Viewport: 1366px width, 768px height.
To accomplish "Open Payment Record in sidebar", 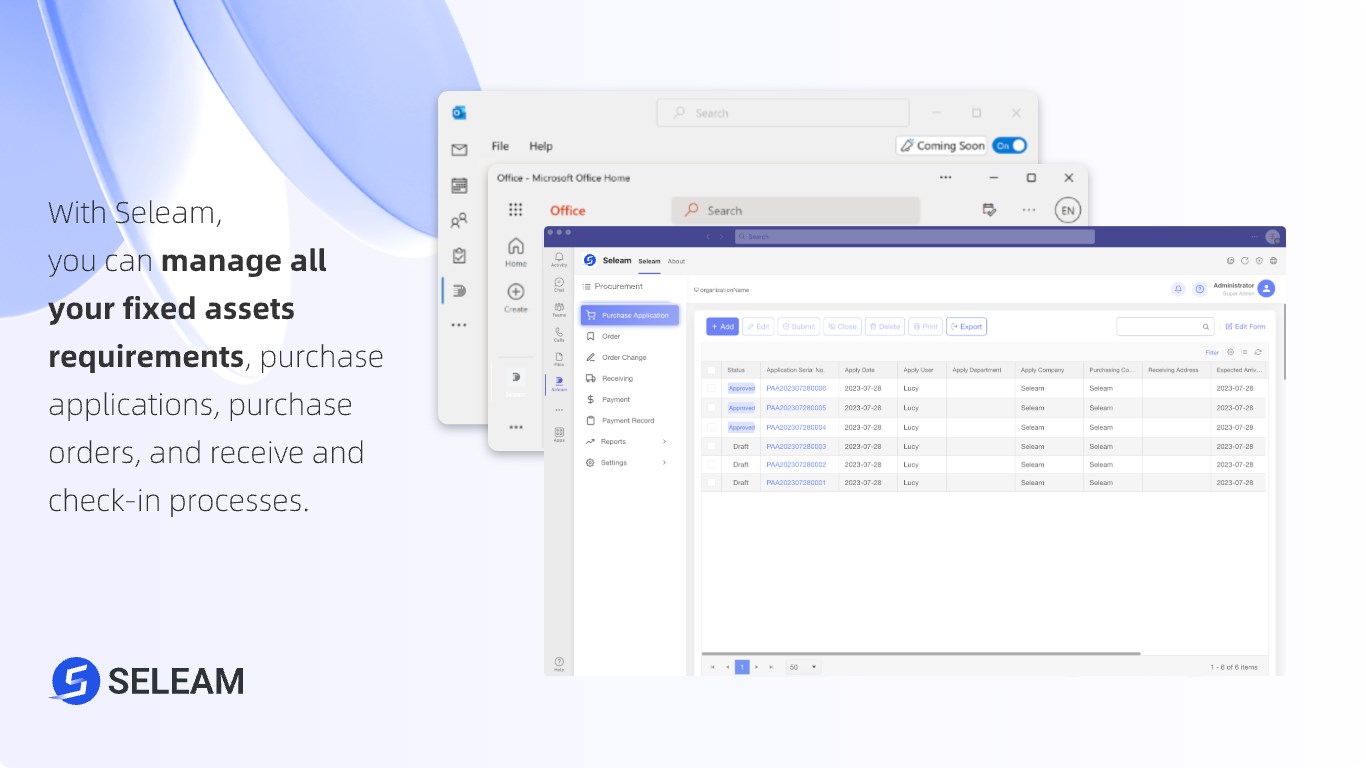I will 628,420.
